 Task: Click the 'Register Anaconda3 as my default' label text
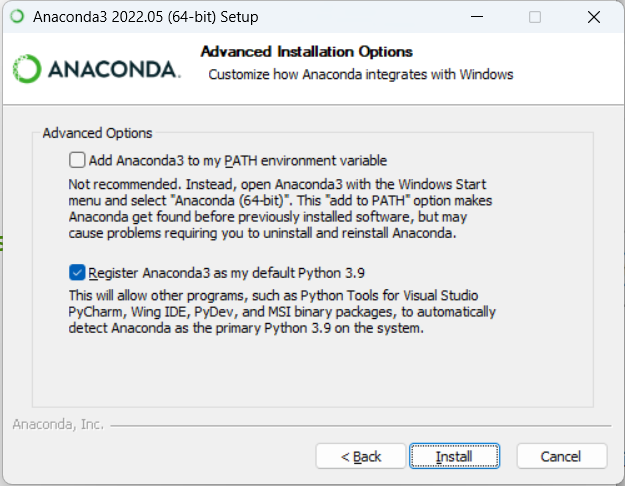tap(231, 272)
